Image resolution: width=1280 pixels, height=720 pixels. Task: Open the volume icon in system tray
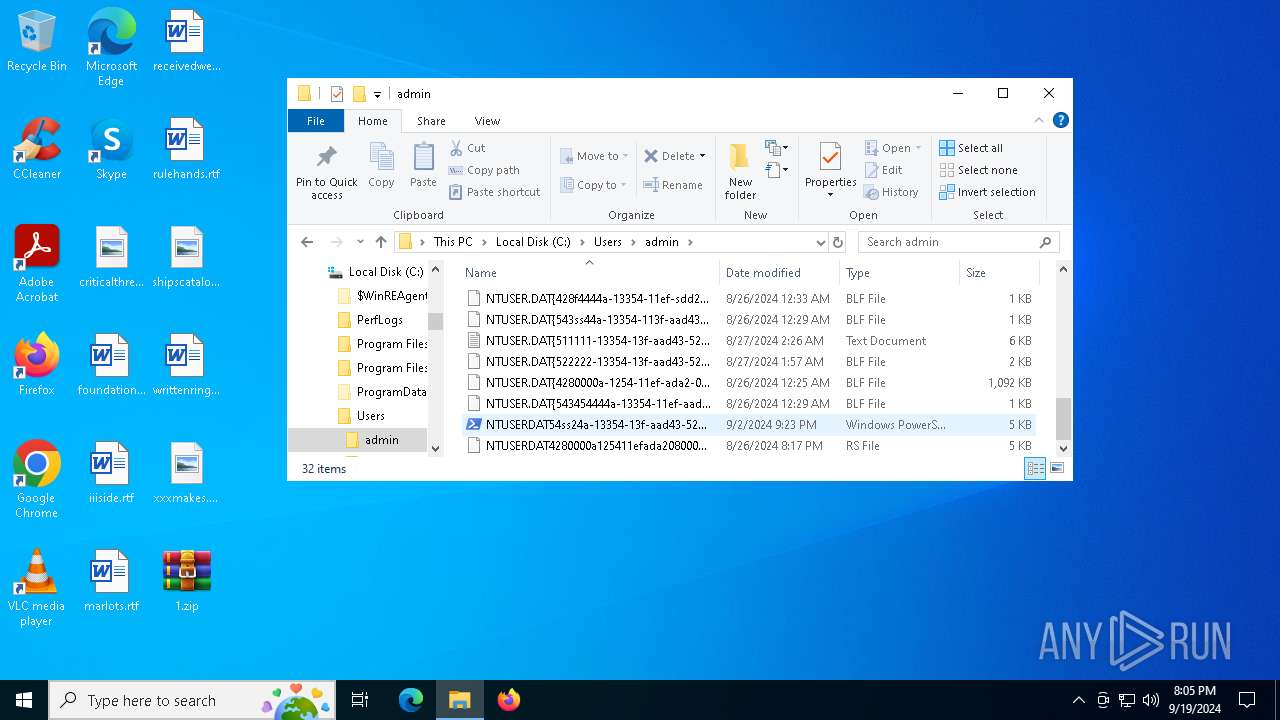coord(1150,700)
